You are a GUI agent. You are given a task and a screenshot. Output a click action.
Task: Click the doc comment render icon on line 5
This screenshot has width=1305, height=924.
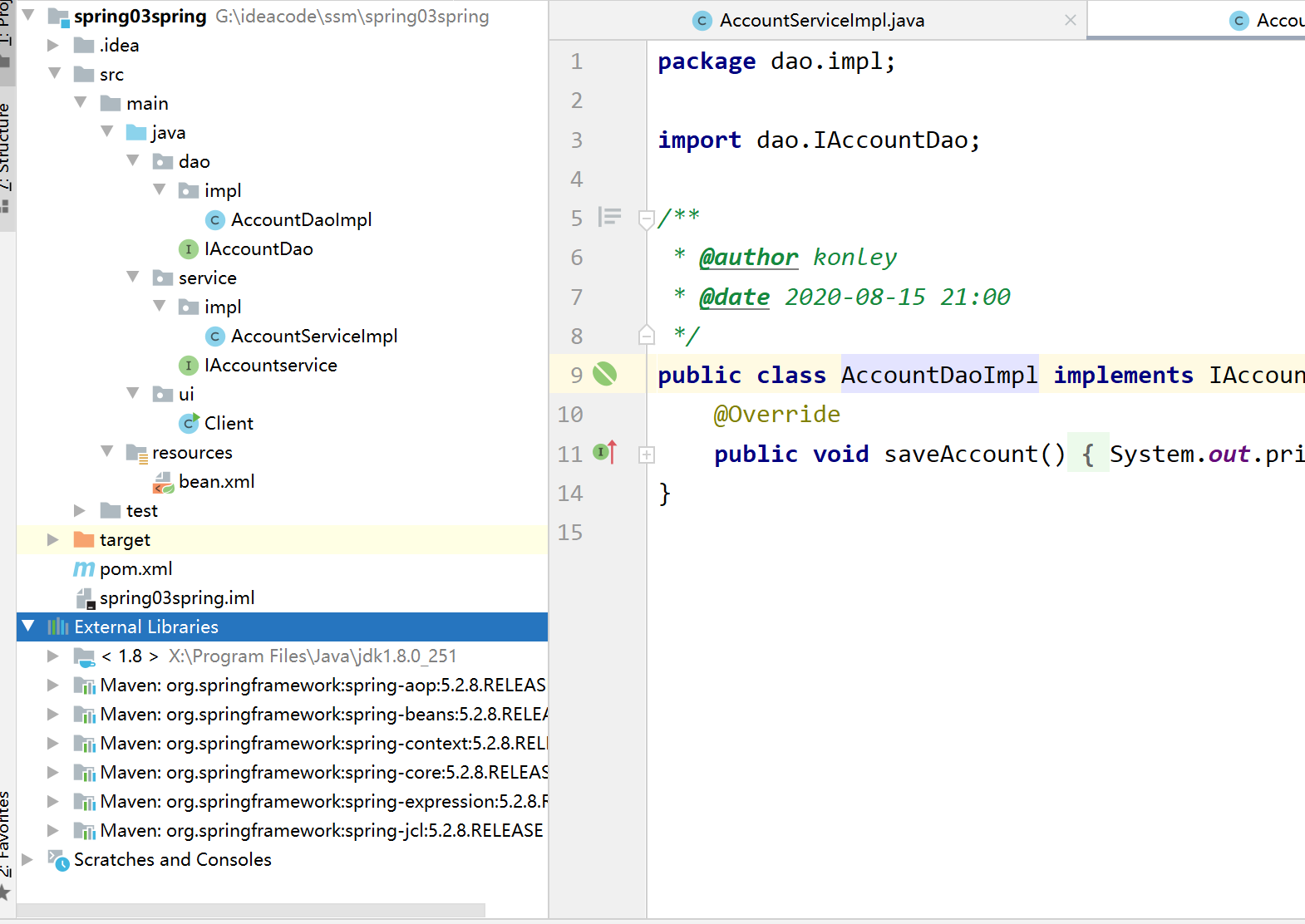[x=609, y=218]
